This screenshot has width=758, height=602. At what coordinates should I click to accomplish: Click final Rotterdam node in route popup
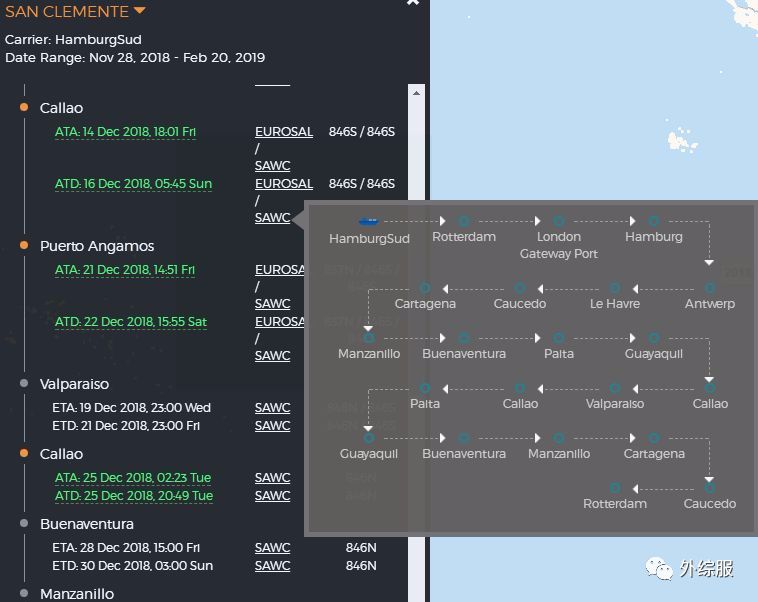pyautogui.click(x=615, y=488)
